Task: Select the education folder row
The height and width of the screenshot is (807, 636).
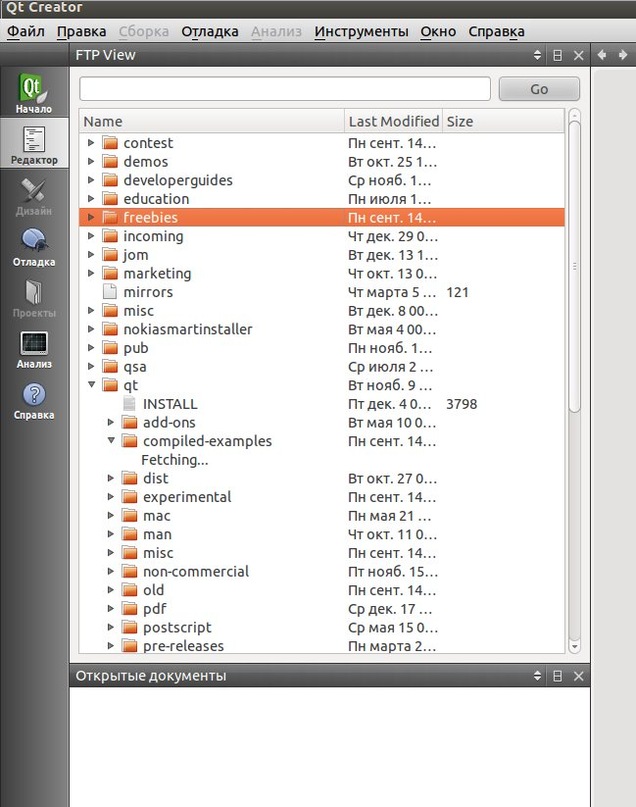Action: (x=322, y=199)
